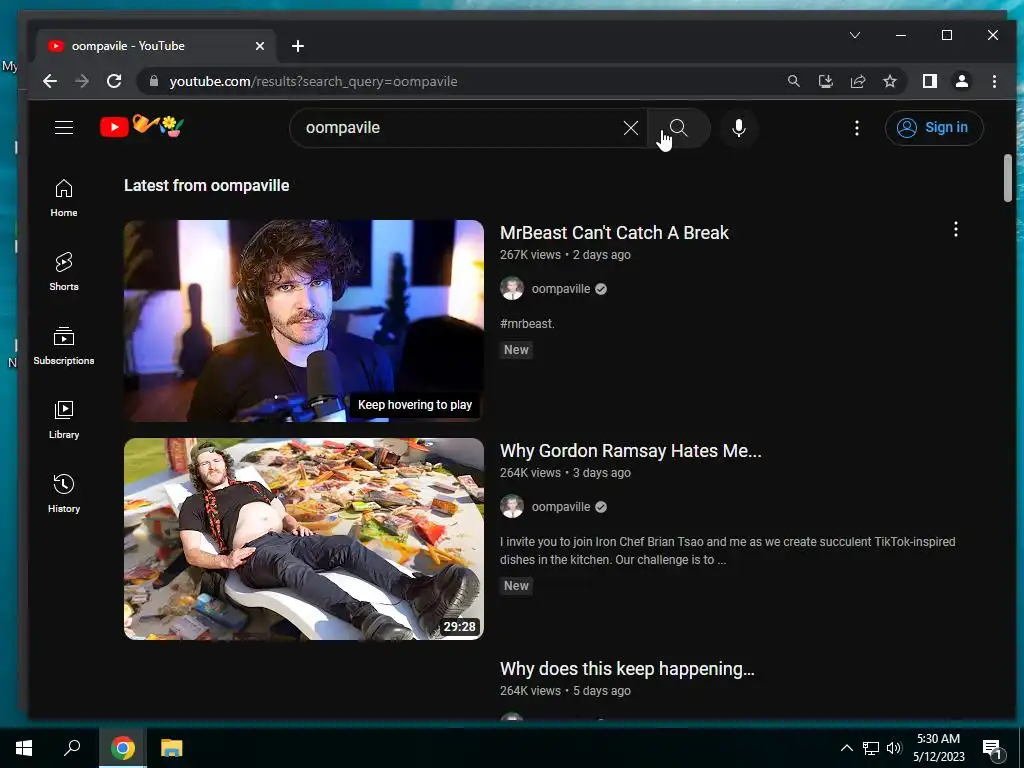Open the MrBeast Can't Catch A Break thumbnail
The image size is (1024, 768).
tap(304, 321)
